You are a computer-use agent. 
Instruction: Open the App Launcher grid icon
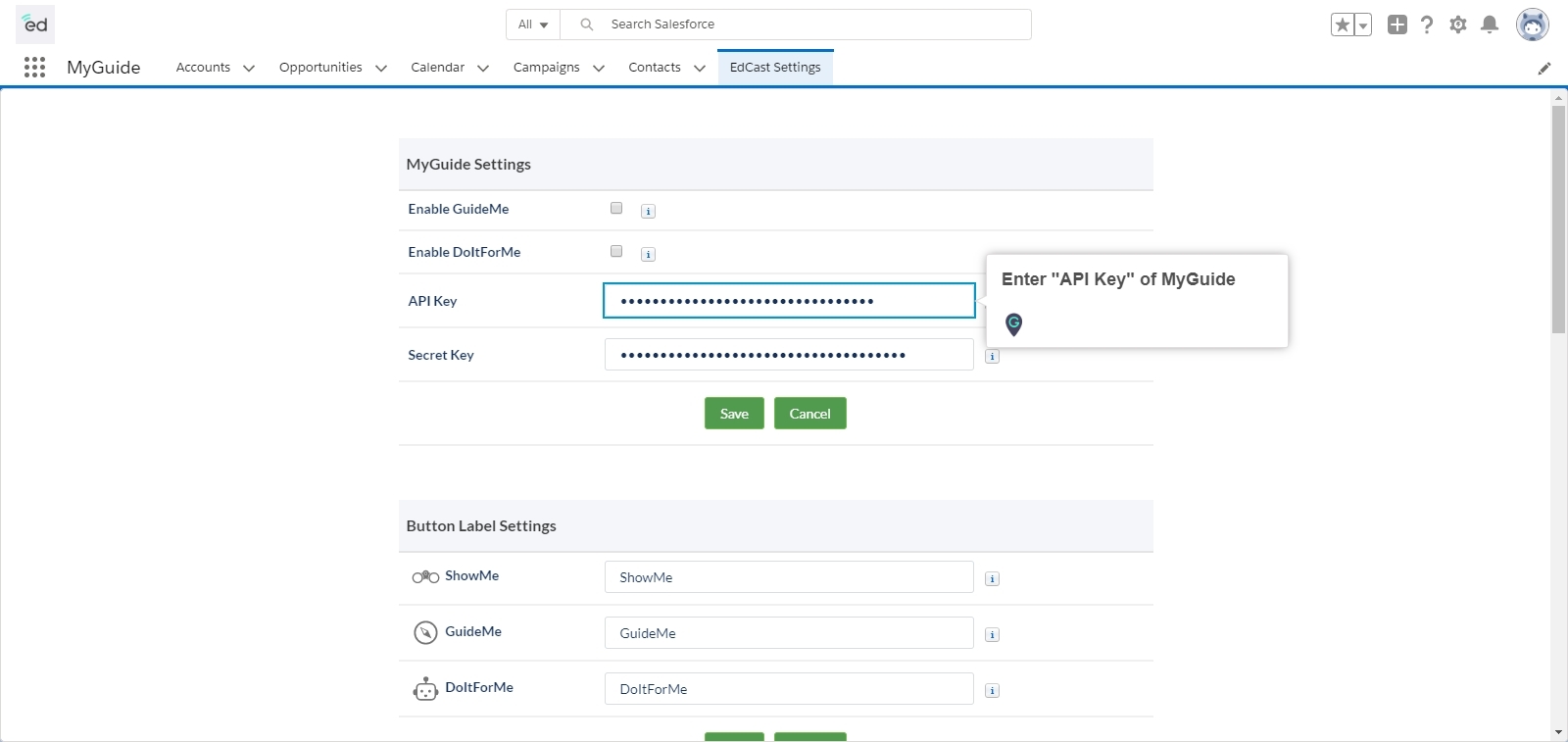pyautogui.click(x=34, y=67)
